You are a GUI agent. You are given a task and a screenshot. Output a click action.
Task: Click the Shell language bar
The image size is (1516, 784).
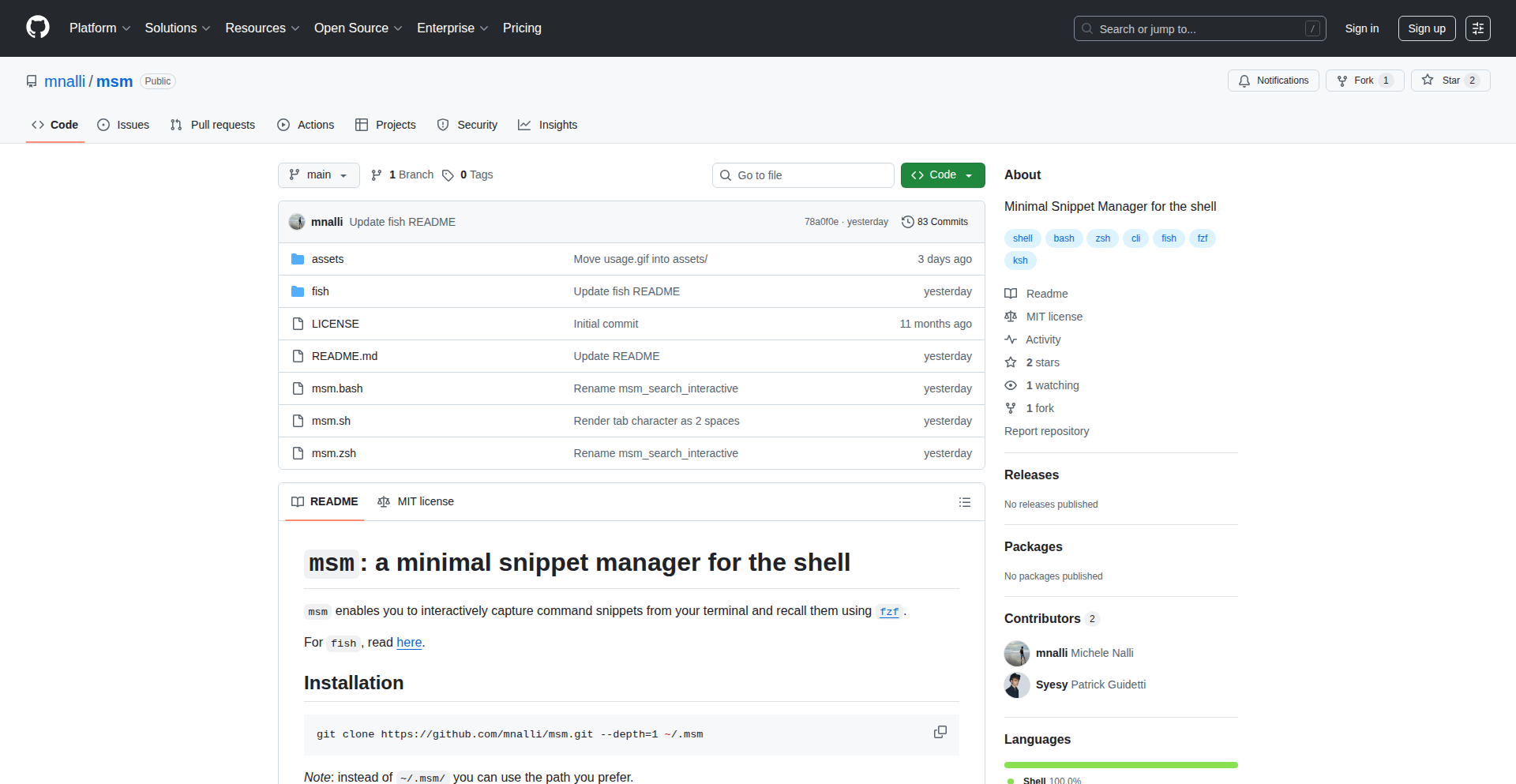click(x=1121, y=765)
